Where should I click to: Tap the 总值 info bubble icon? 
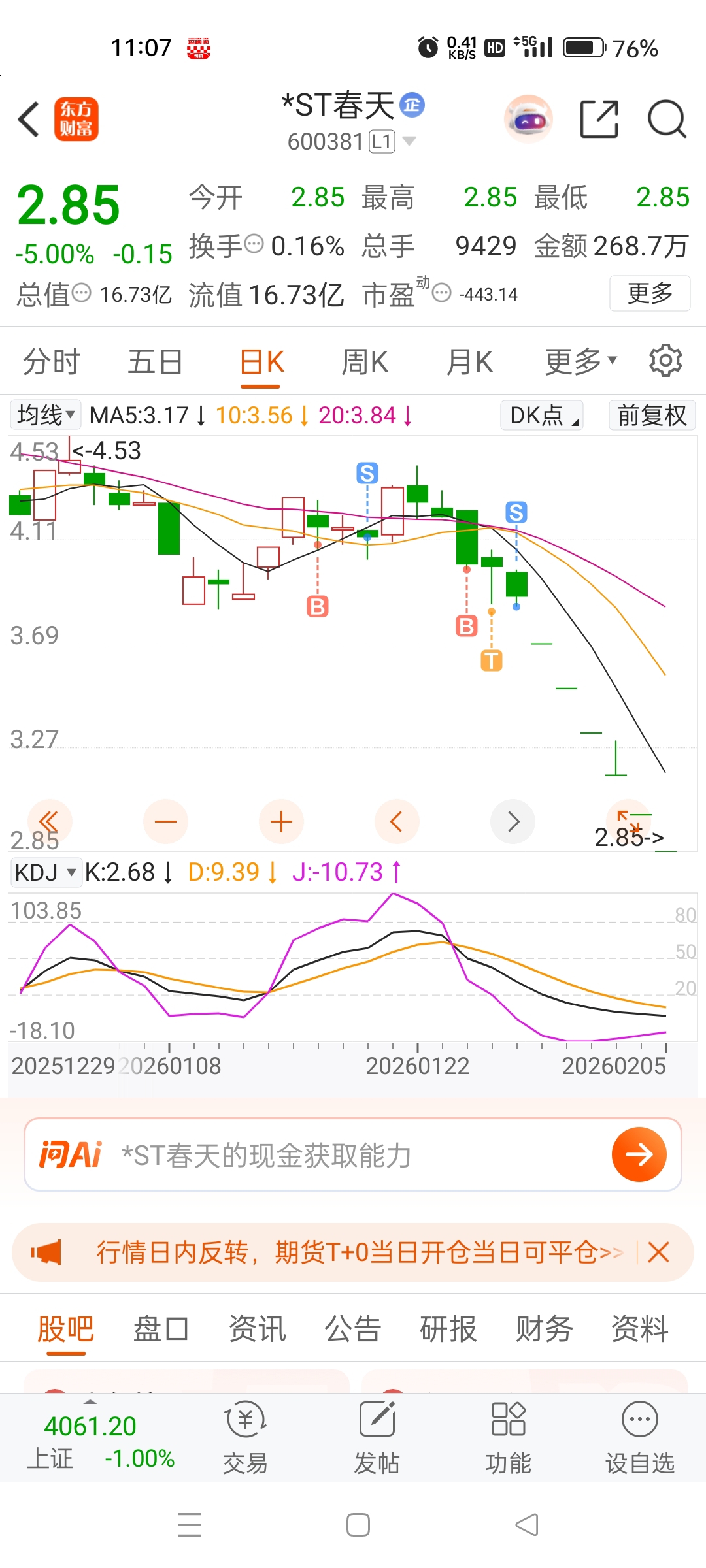(x=81, y=293)
